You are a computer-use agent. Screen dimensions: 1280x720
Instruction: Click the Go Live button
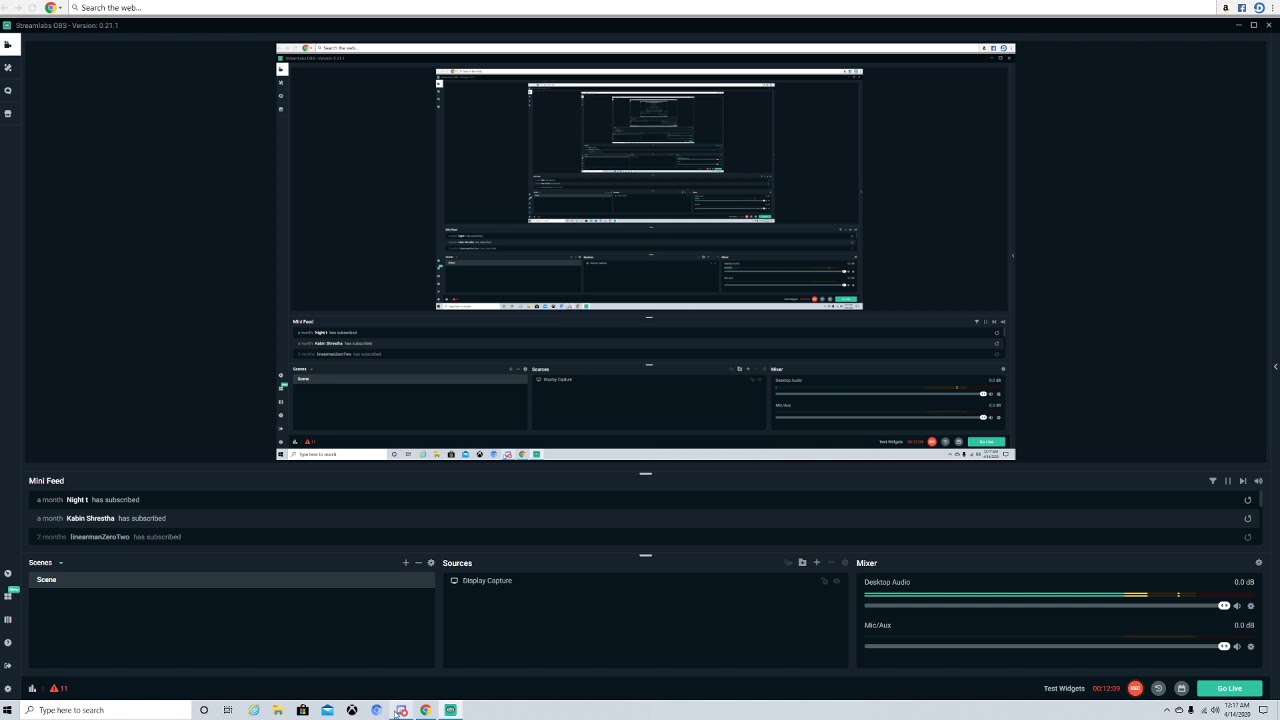(x=1230, y=688)
